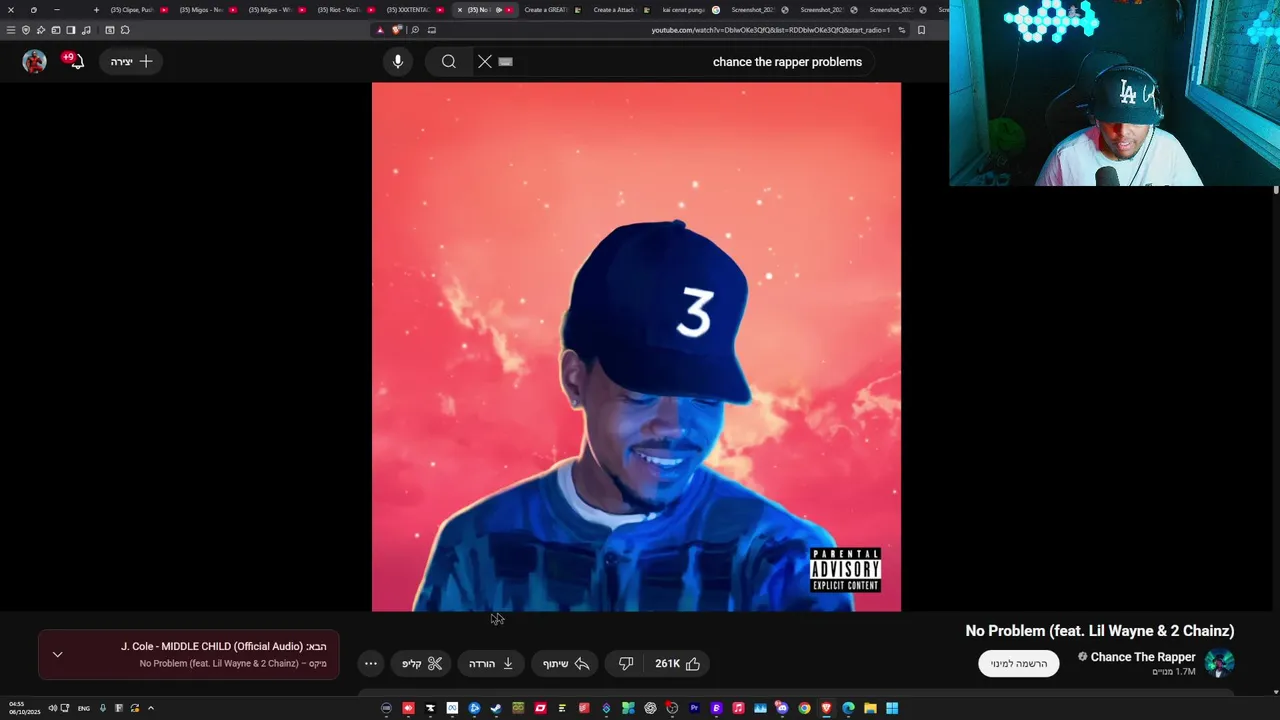Screen dimensions: 1280x720
Task: Open ChatGPT from the taskbar
Action: (x=650, y=708)
